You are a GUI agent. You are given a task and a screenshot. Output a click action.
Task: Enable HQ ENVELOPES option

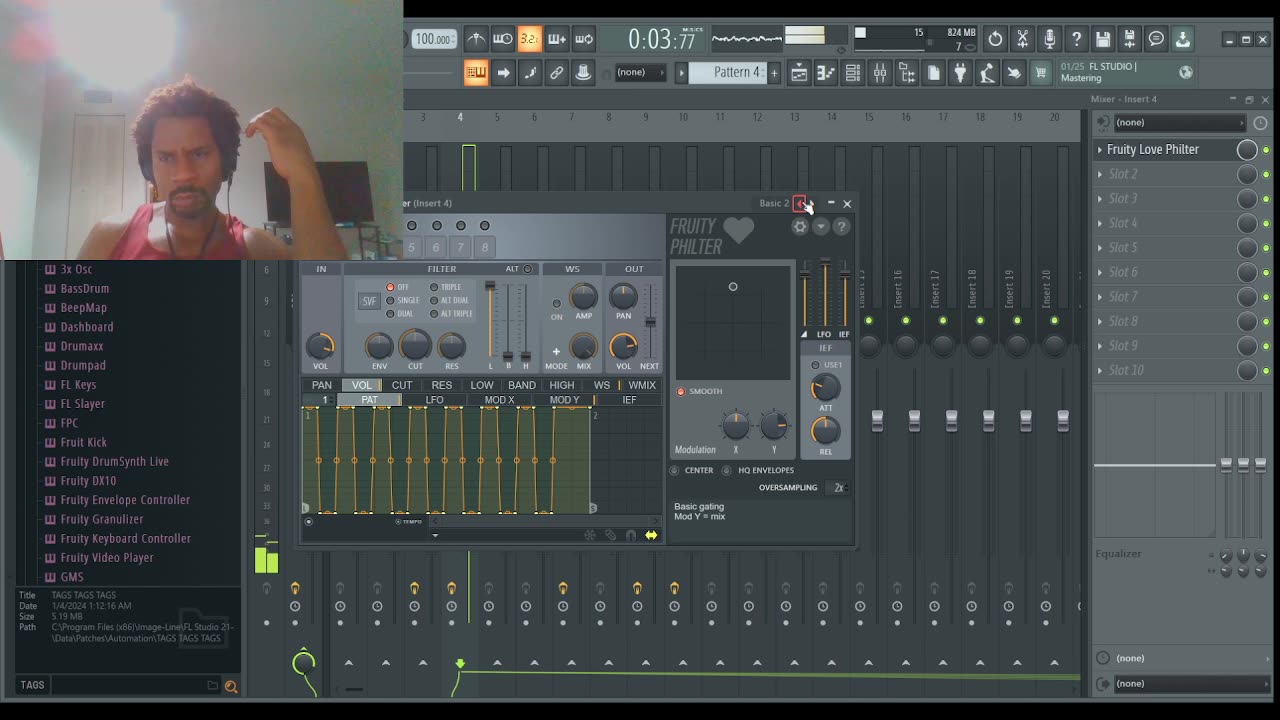(x=728, y=470)
